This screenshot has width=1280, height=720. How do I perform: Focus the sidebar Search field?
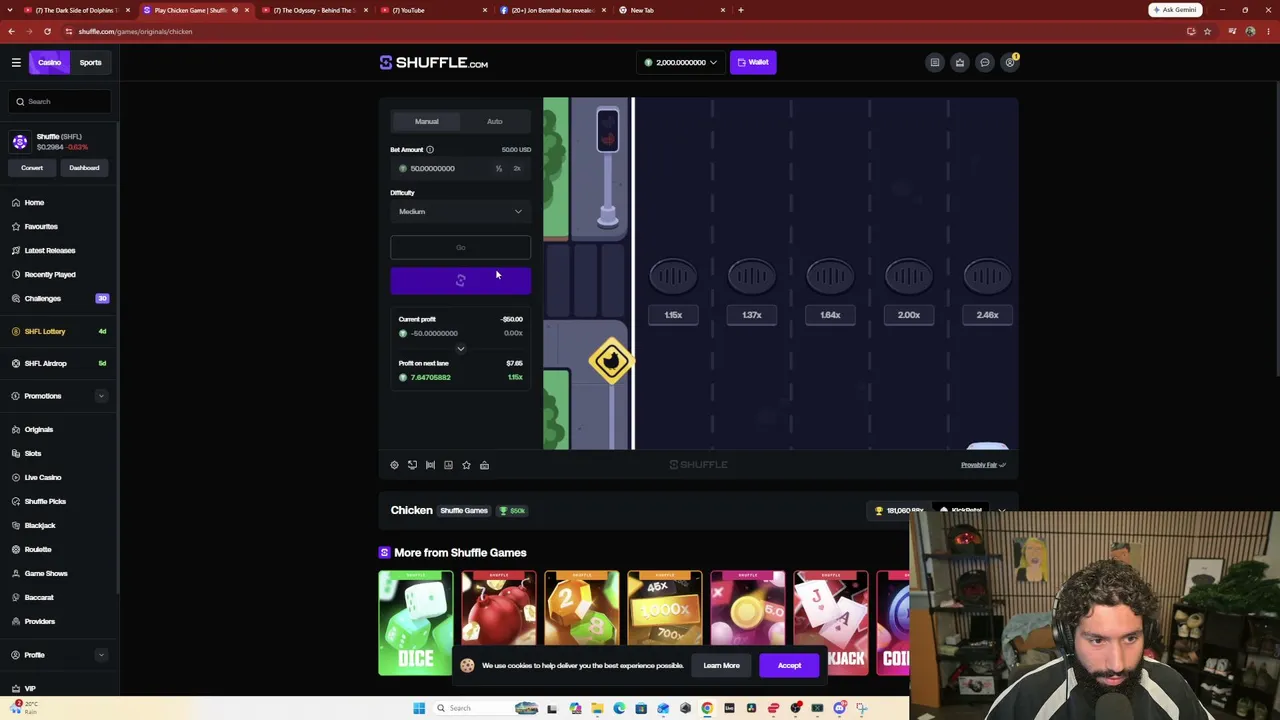(60, 101)
